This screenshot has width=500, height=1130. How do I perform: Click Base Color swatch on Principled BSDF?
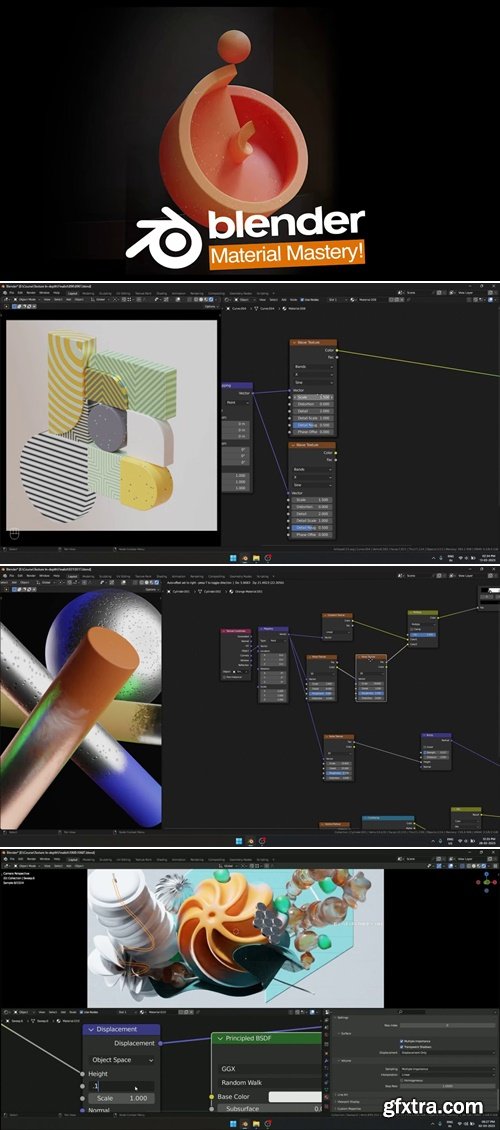pos(295,1096)
